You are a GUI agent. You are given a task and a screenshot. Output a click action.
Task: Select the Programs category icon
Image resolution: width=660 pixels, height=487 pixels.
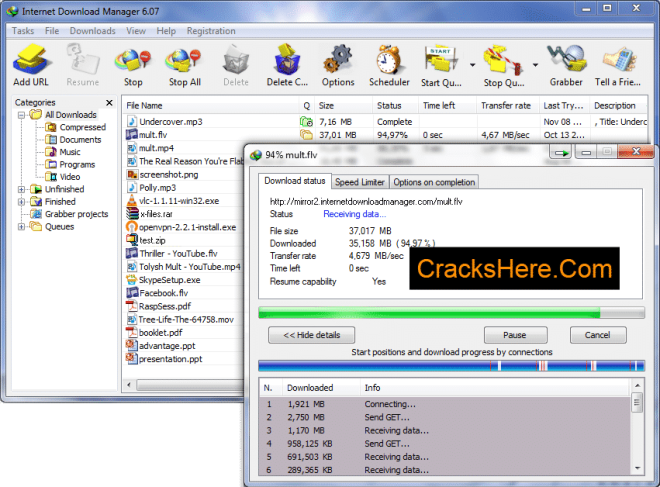[51, 164]
